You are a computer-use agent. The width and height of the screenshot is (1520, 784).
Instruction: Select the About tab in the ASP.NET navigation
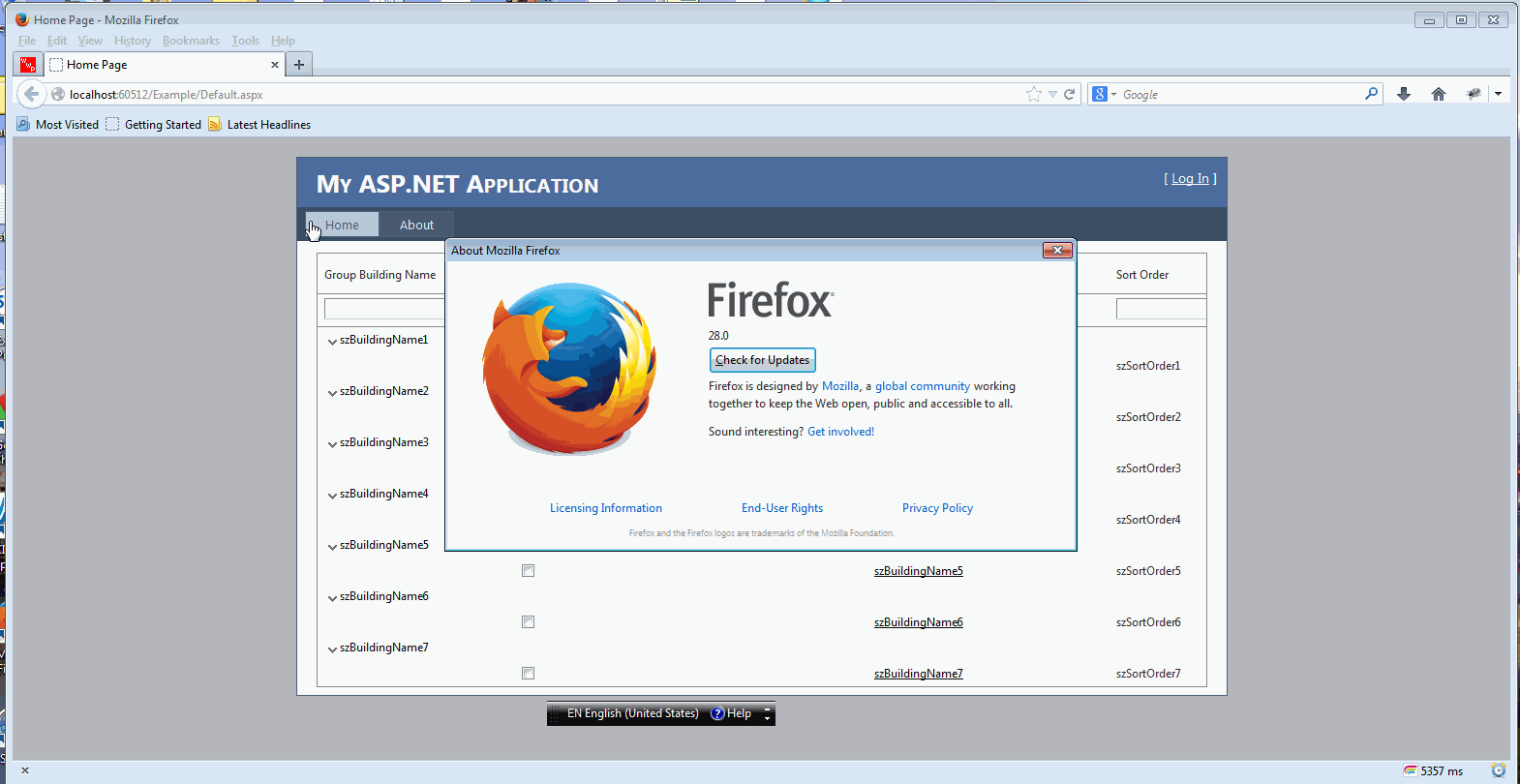click(416, 225)
